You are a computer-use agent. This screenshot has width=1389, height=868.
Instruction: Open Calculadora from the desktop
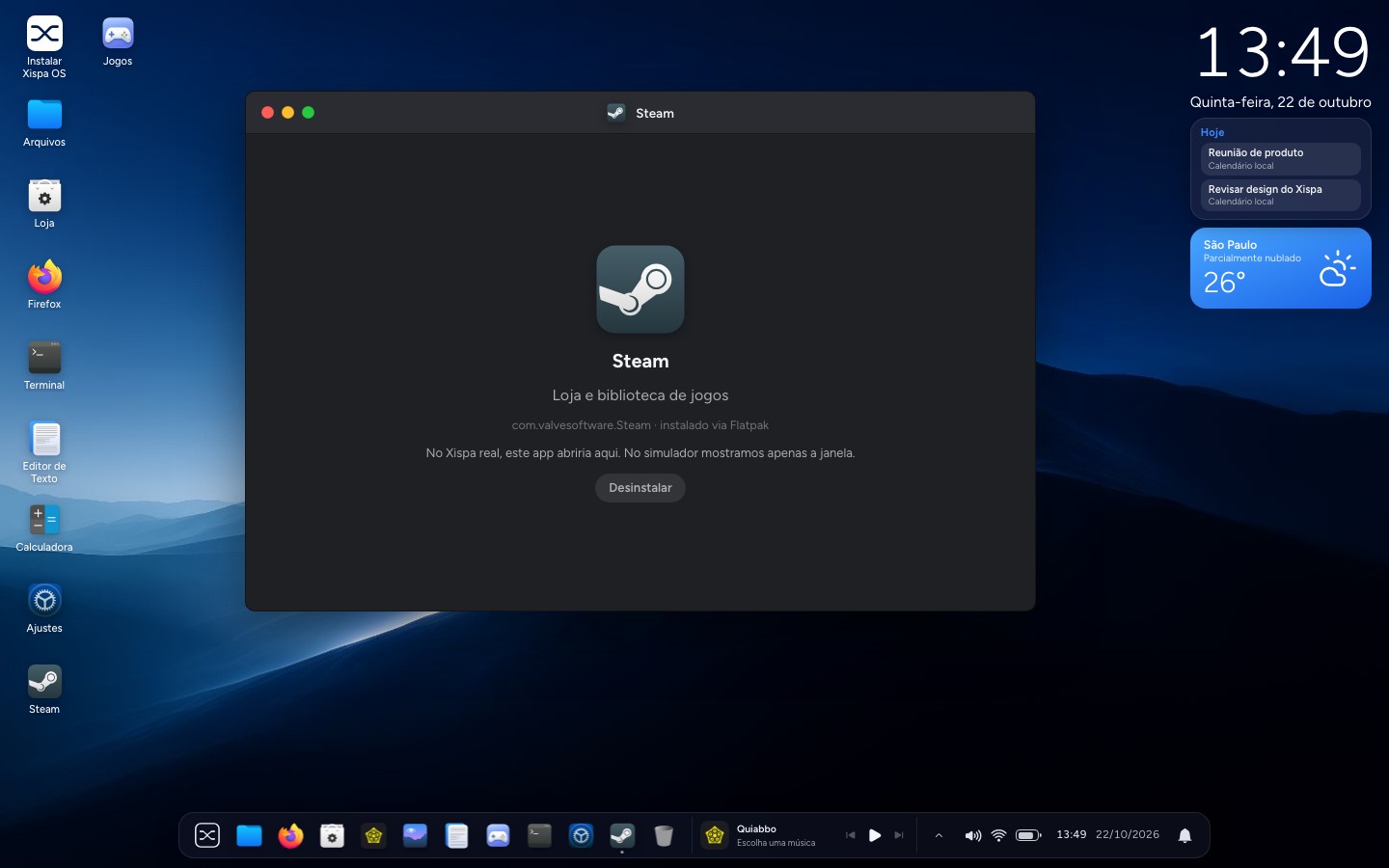point(44,528)
